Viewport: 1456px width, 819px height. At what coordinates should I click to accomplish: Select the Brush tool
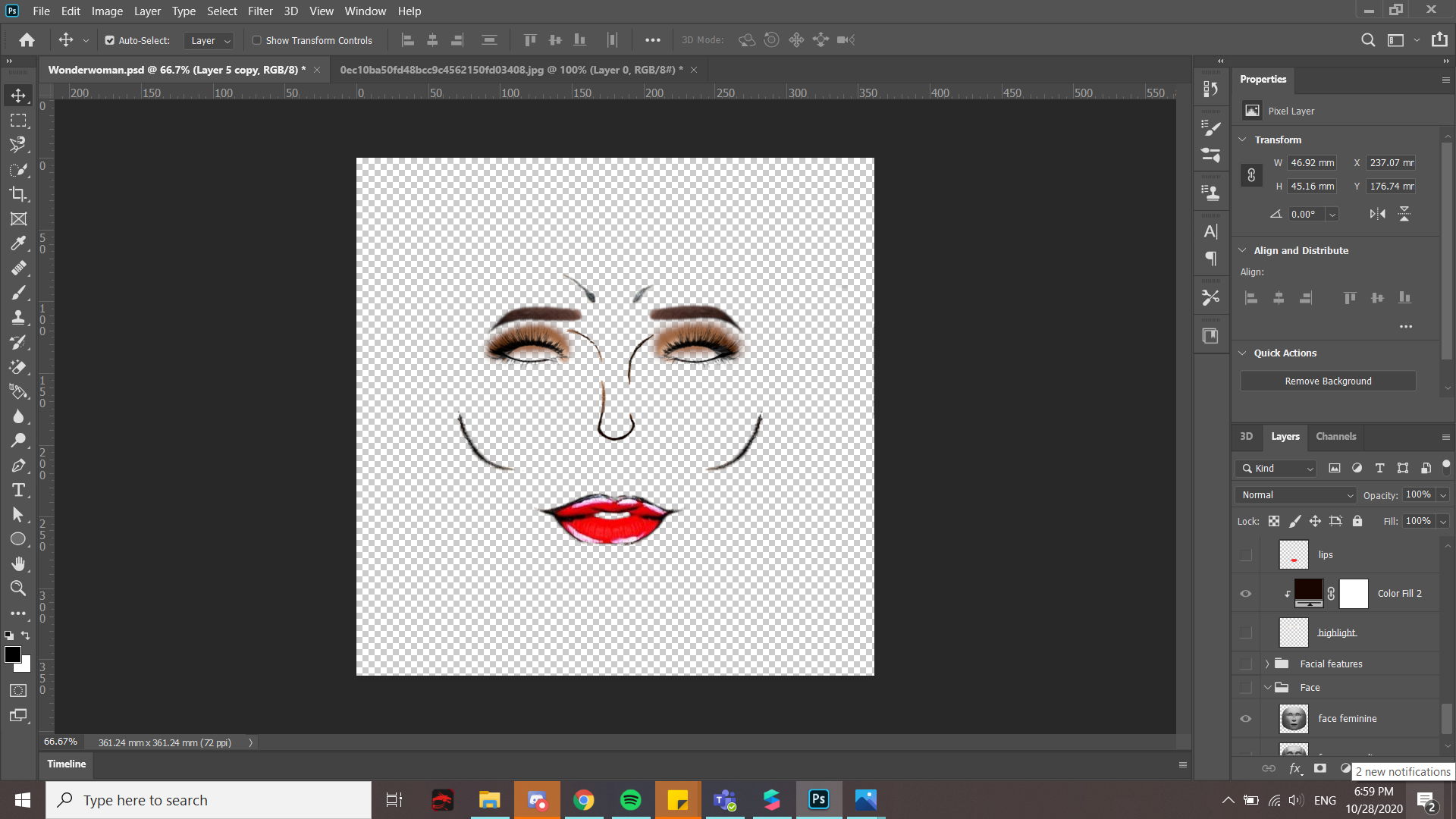[18, 293]
